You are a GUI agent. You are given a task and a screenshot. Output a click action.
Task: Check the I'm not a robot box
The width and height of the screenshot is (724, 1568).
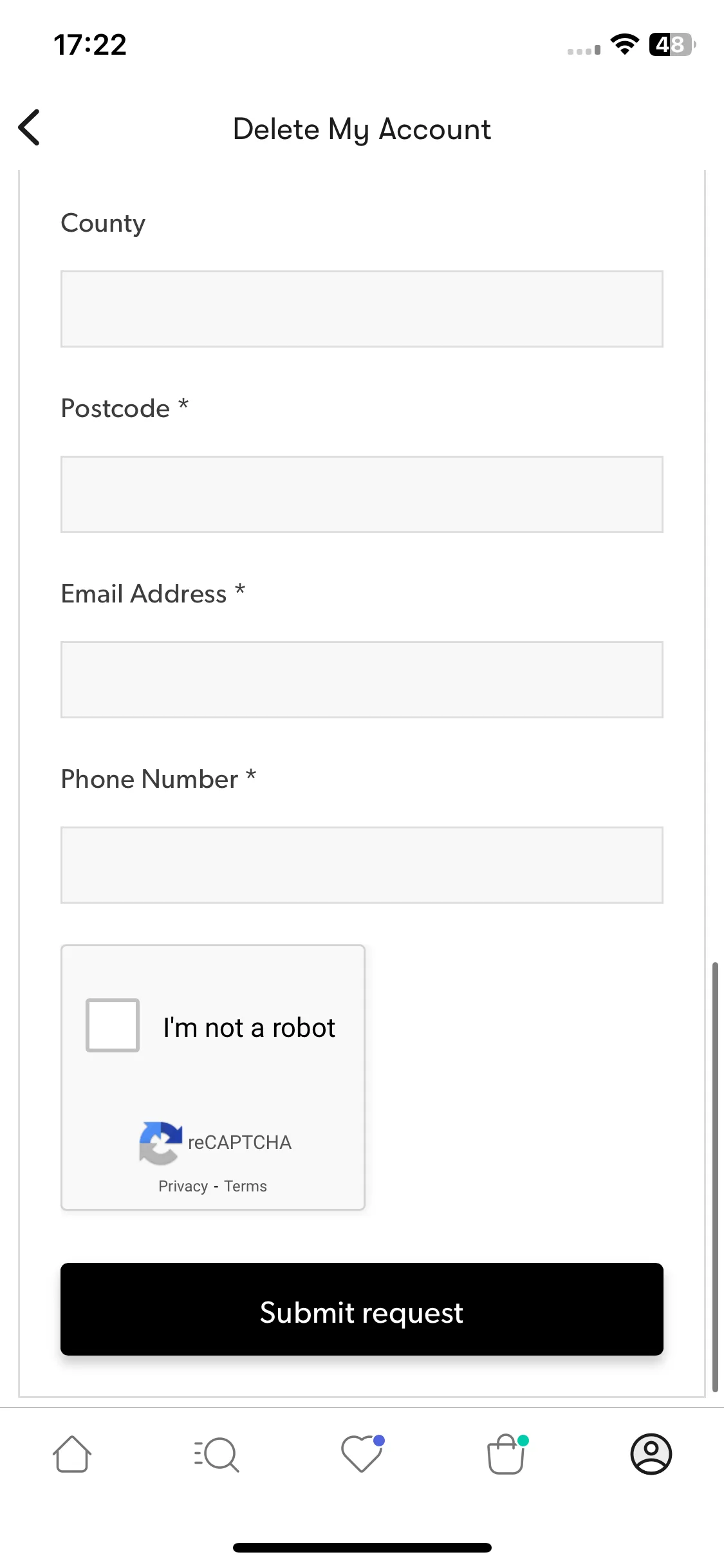(x=113, y=1025)
